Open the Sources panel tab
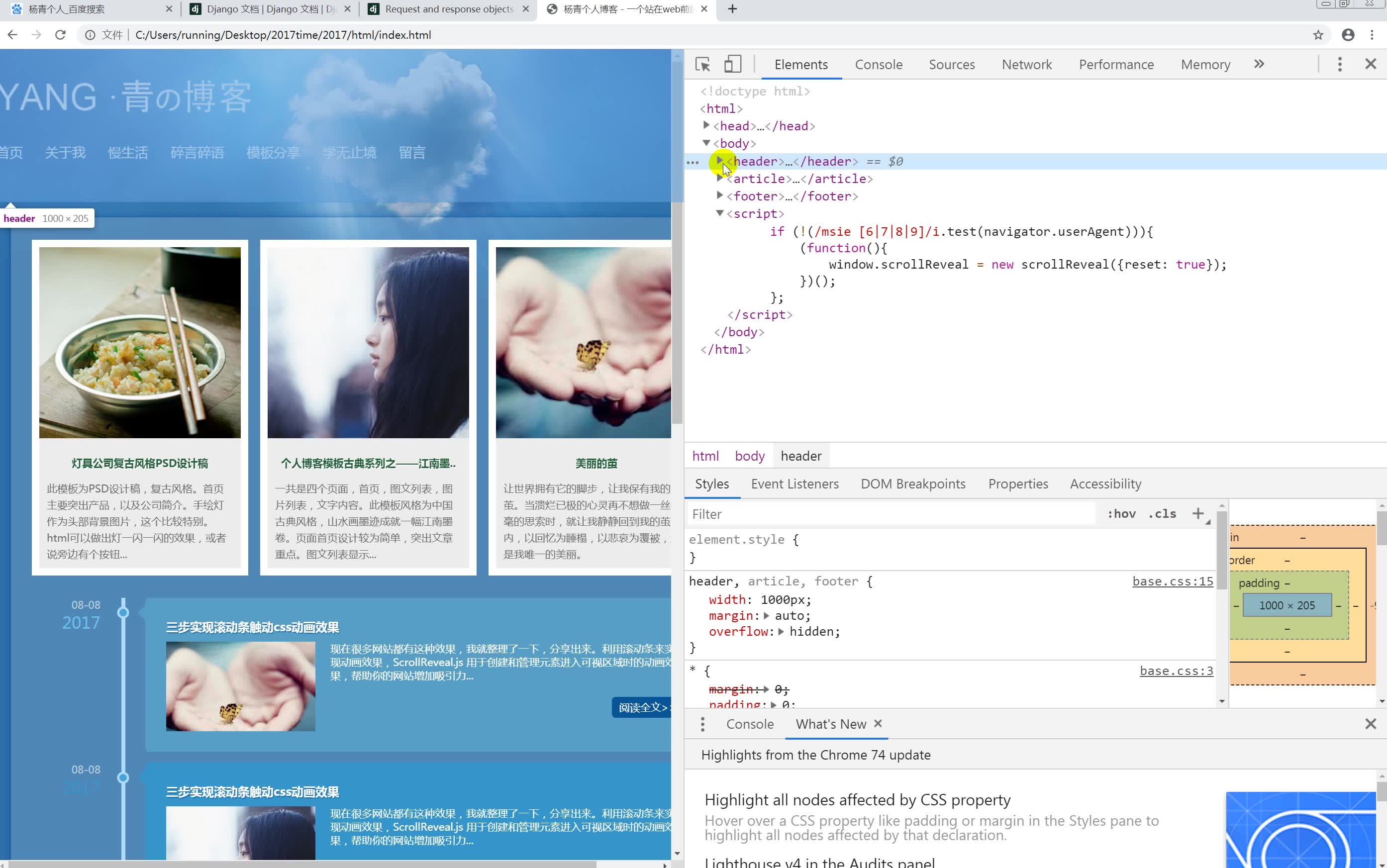1387x868 pixels. point(952,64)
